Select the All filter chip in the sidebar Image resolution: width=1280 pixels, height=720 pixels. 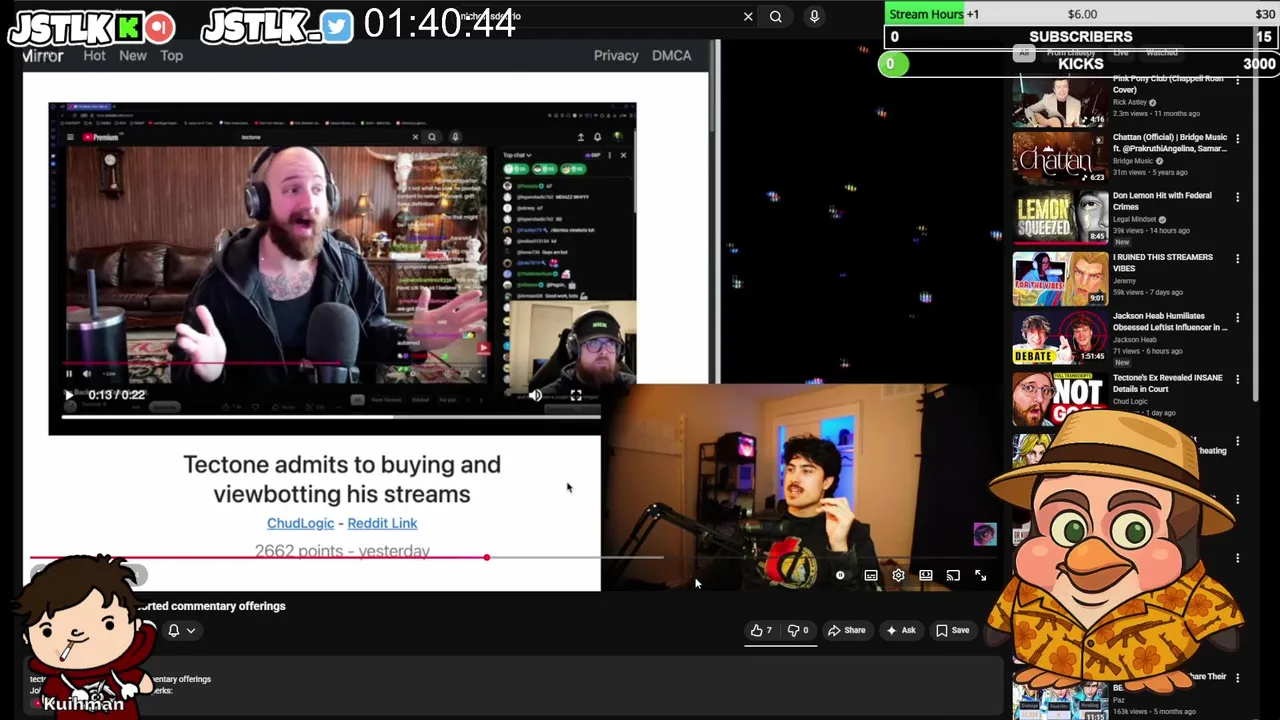1023,53
